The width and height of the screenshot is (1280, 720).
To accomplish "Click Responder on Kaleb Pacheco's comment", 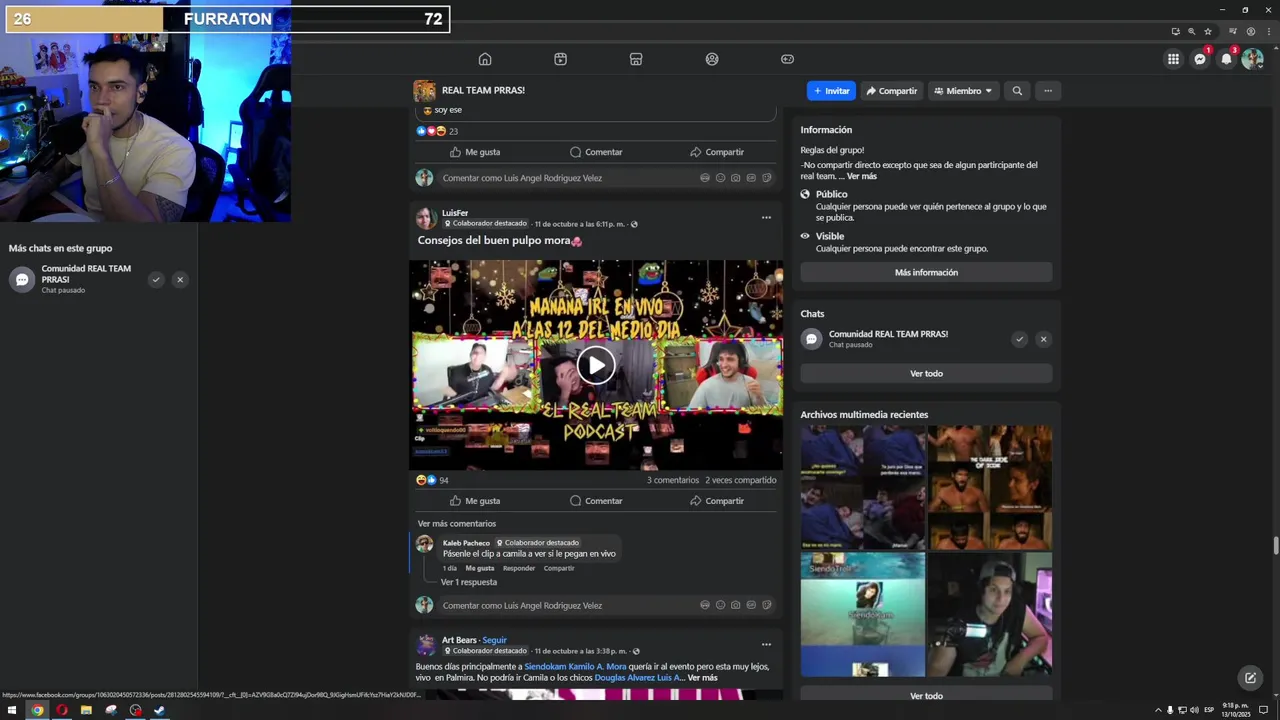I will pyautogui.click(x=519, y=568).
